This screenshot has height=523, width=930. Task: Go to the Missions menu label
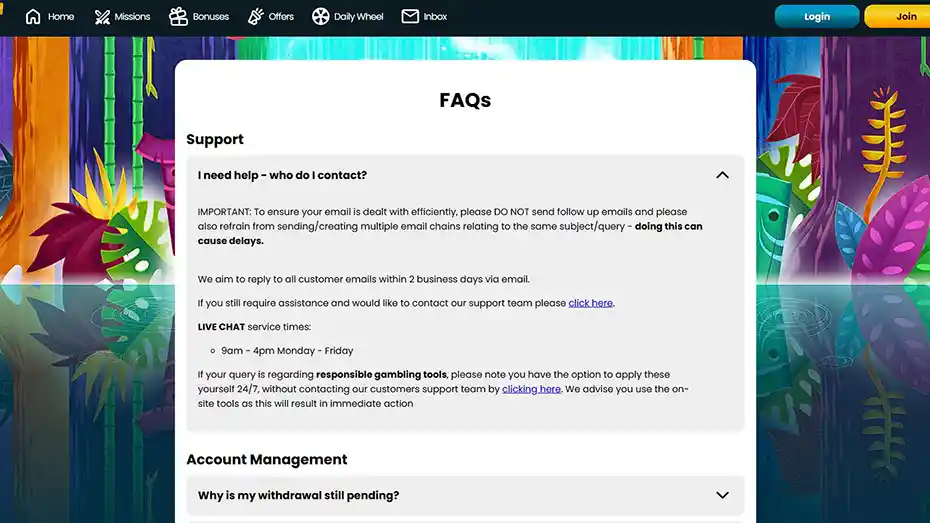pyautogui.click(x=132, y=16)
